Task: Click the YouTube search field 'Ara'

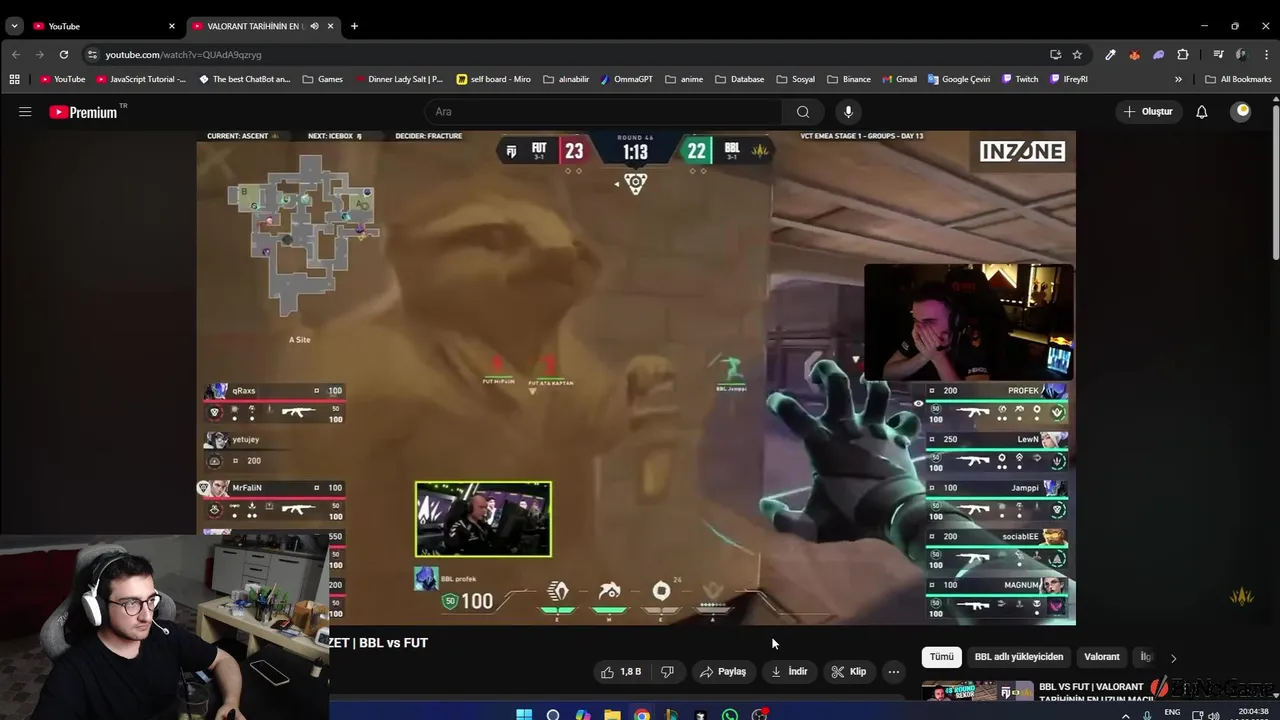Action: click(603, 112)
